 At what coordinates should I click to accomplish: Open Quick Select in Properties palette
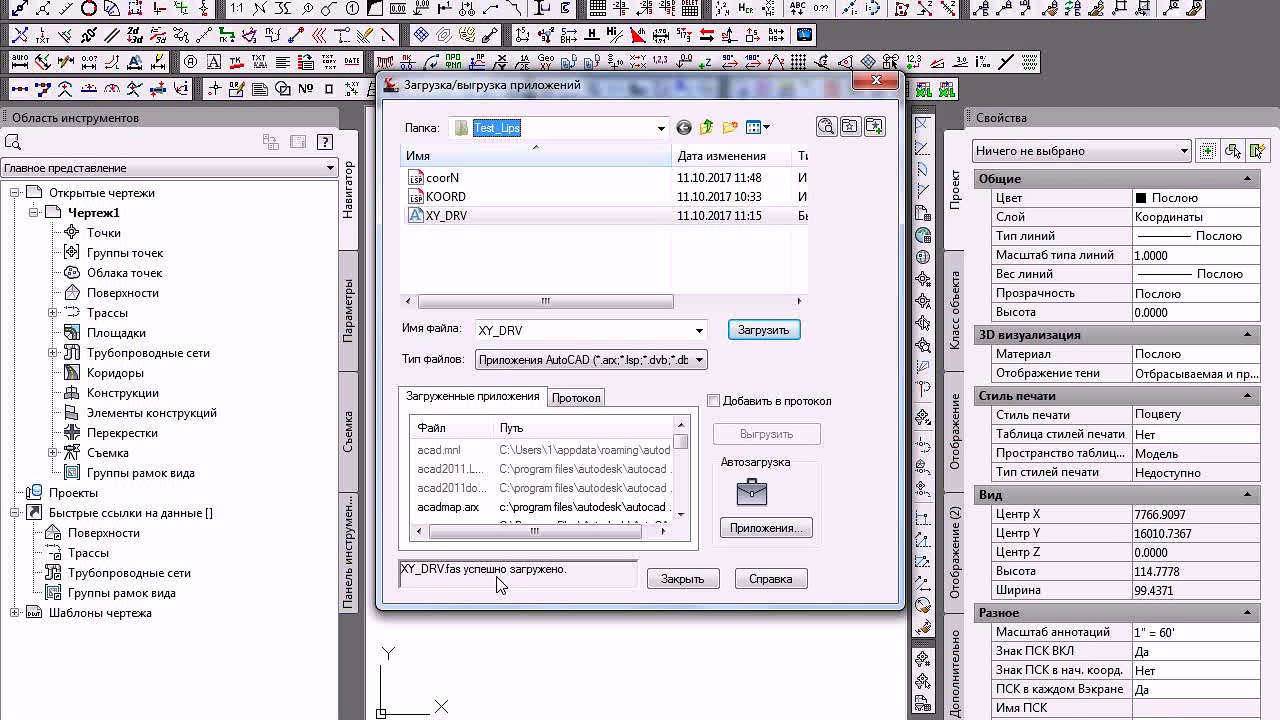1256,151
